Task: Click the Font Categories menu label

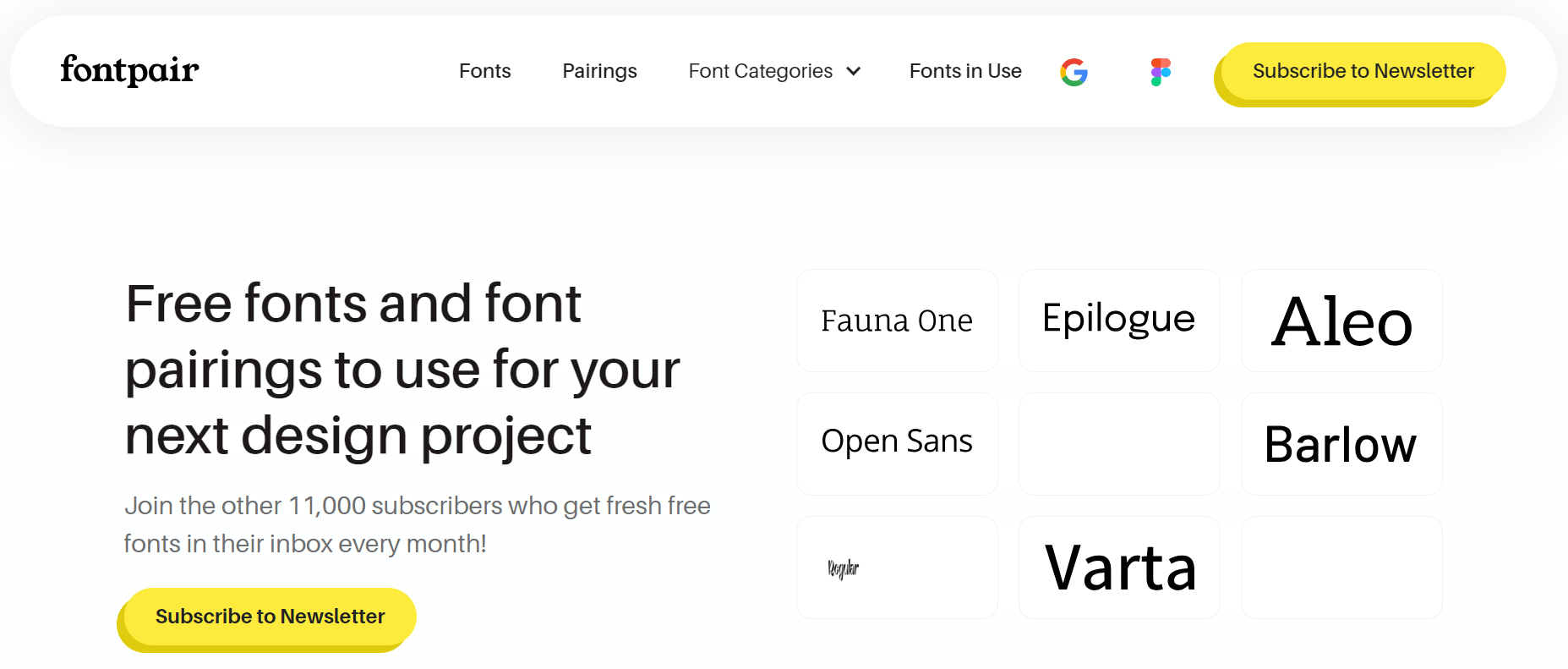Action: tap(760, 71)
